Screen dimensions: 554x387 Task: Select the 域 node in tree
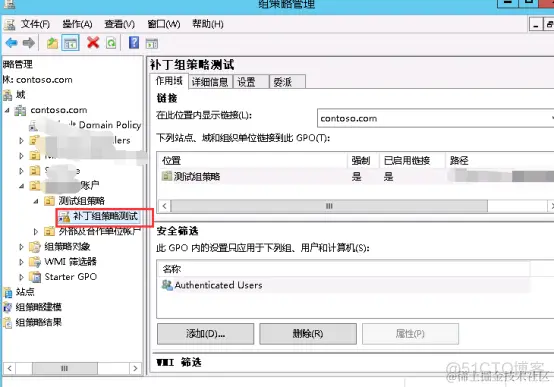[x=21, y=95]
